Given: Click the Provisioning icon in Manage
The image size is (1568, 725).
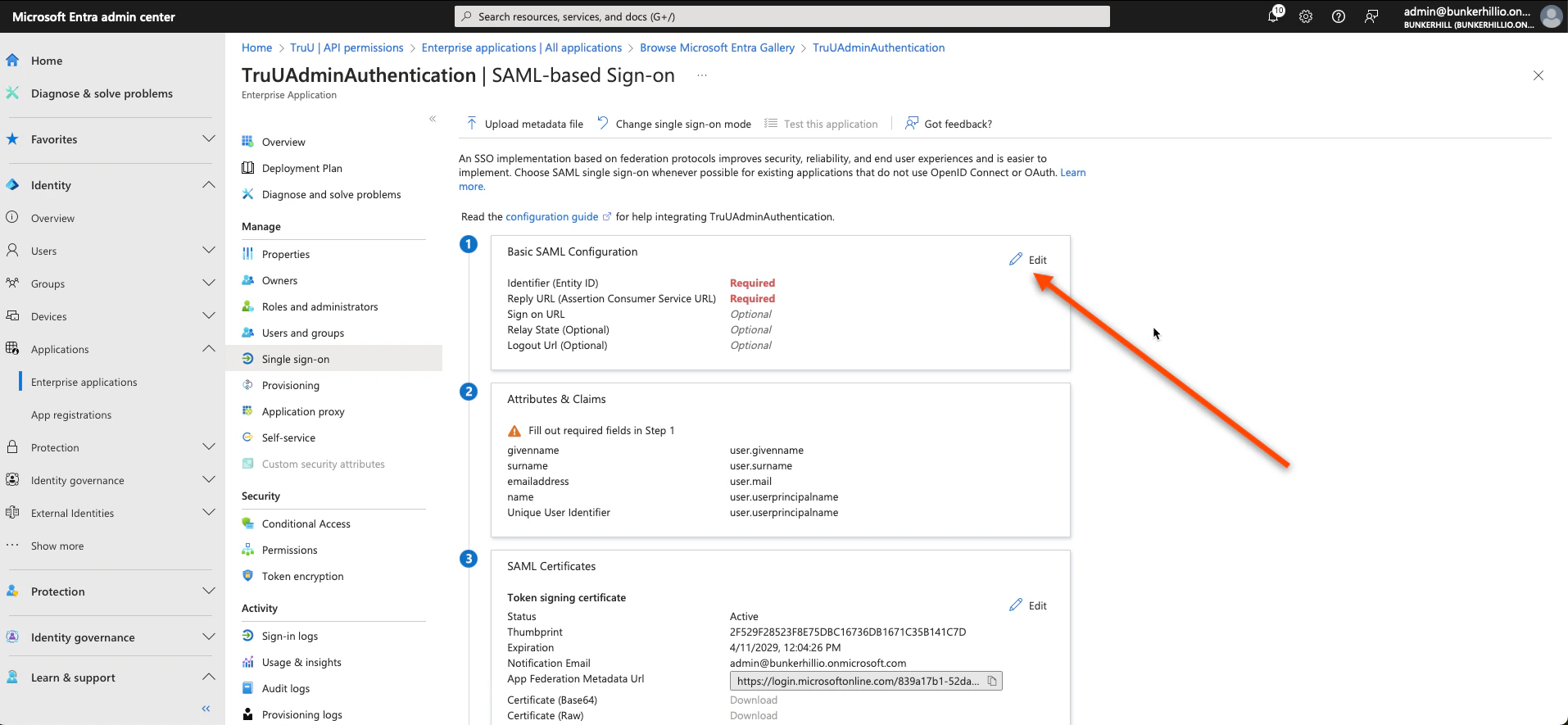Looking at the screenshot, I should (247, 385).
